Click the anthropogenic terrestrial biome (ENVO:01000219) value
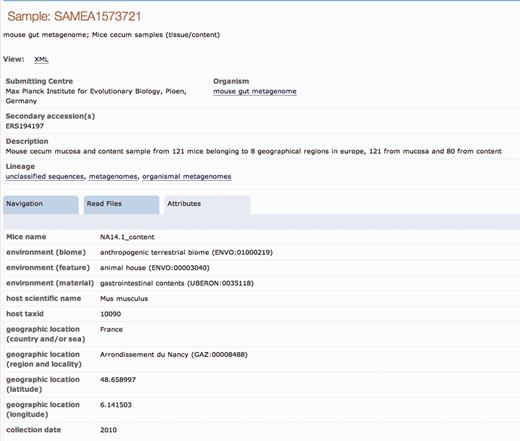520x441 pixels. 186,252
